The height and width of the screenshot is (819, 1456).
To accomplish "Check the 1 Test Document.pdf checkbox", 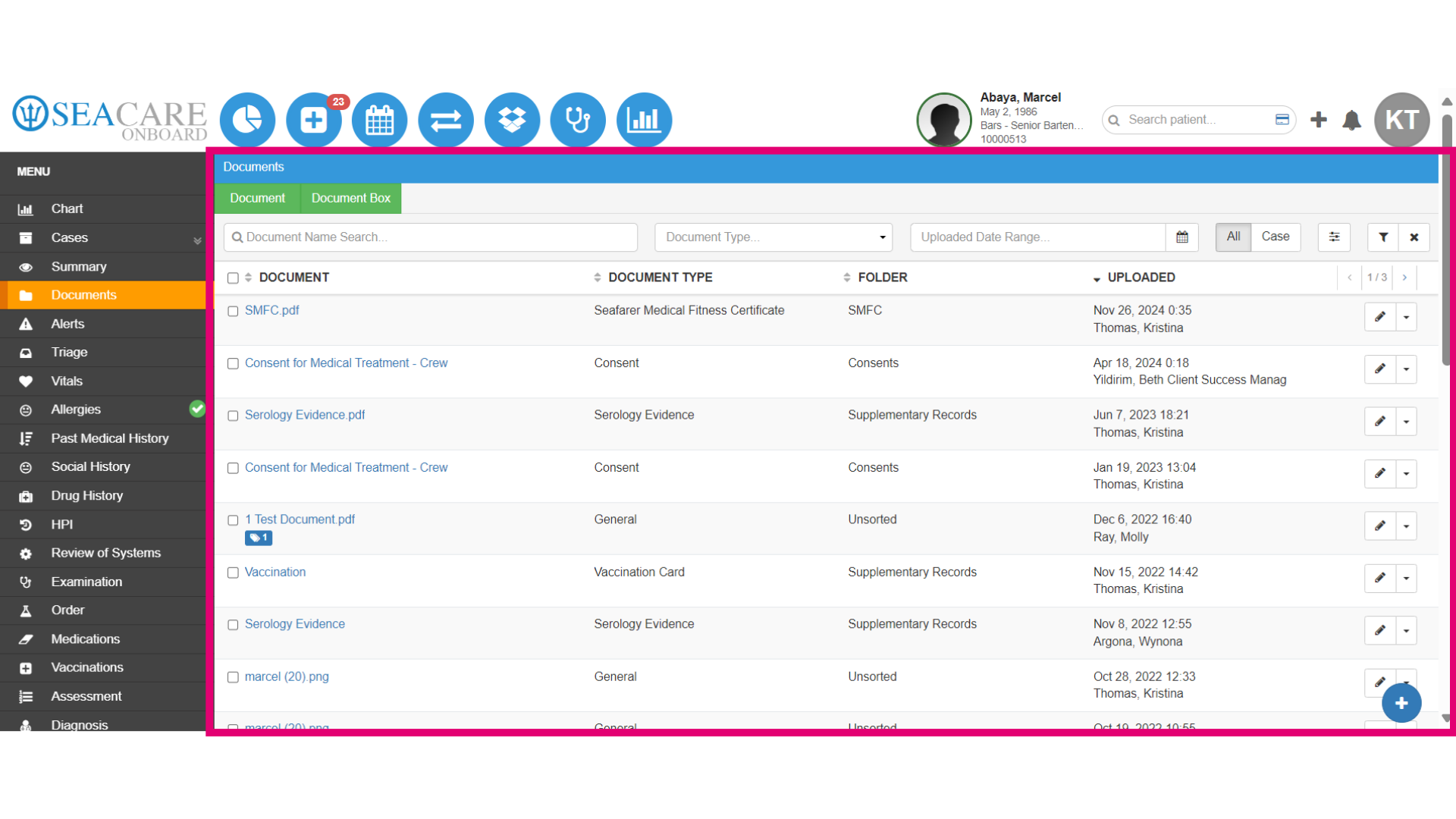I will [233, 521].
